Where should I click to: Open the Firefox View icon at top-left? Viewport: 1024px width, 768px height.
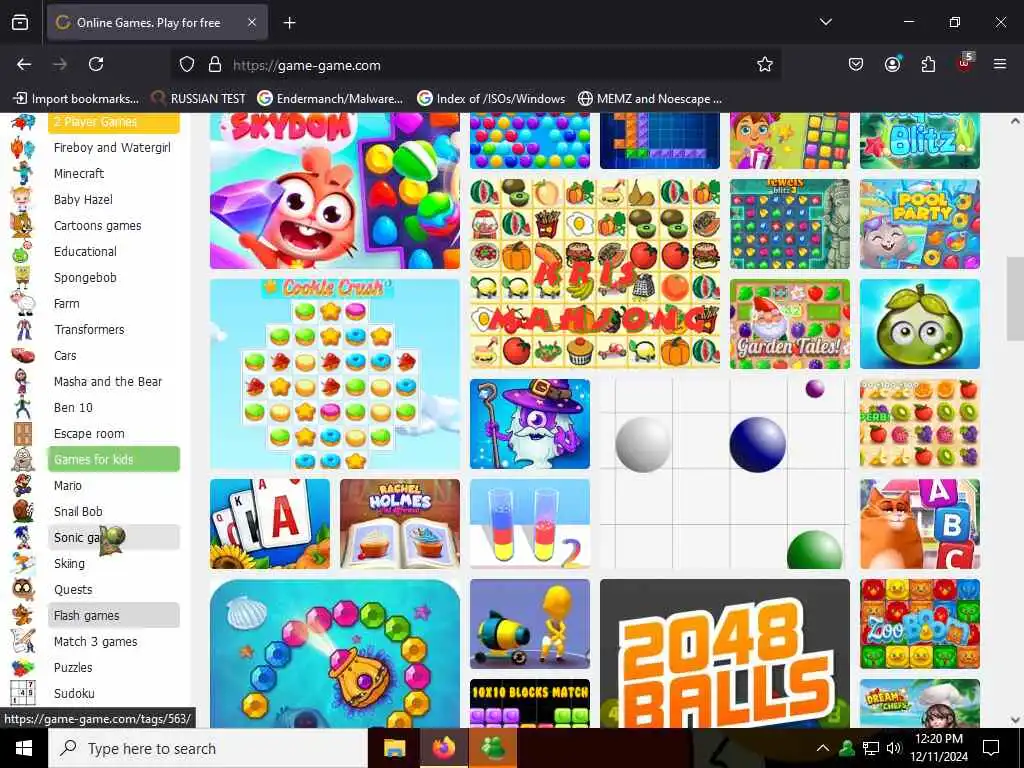tap(20, 23)
